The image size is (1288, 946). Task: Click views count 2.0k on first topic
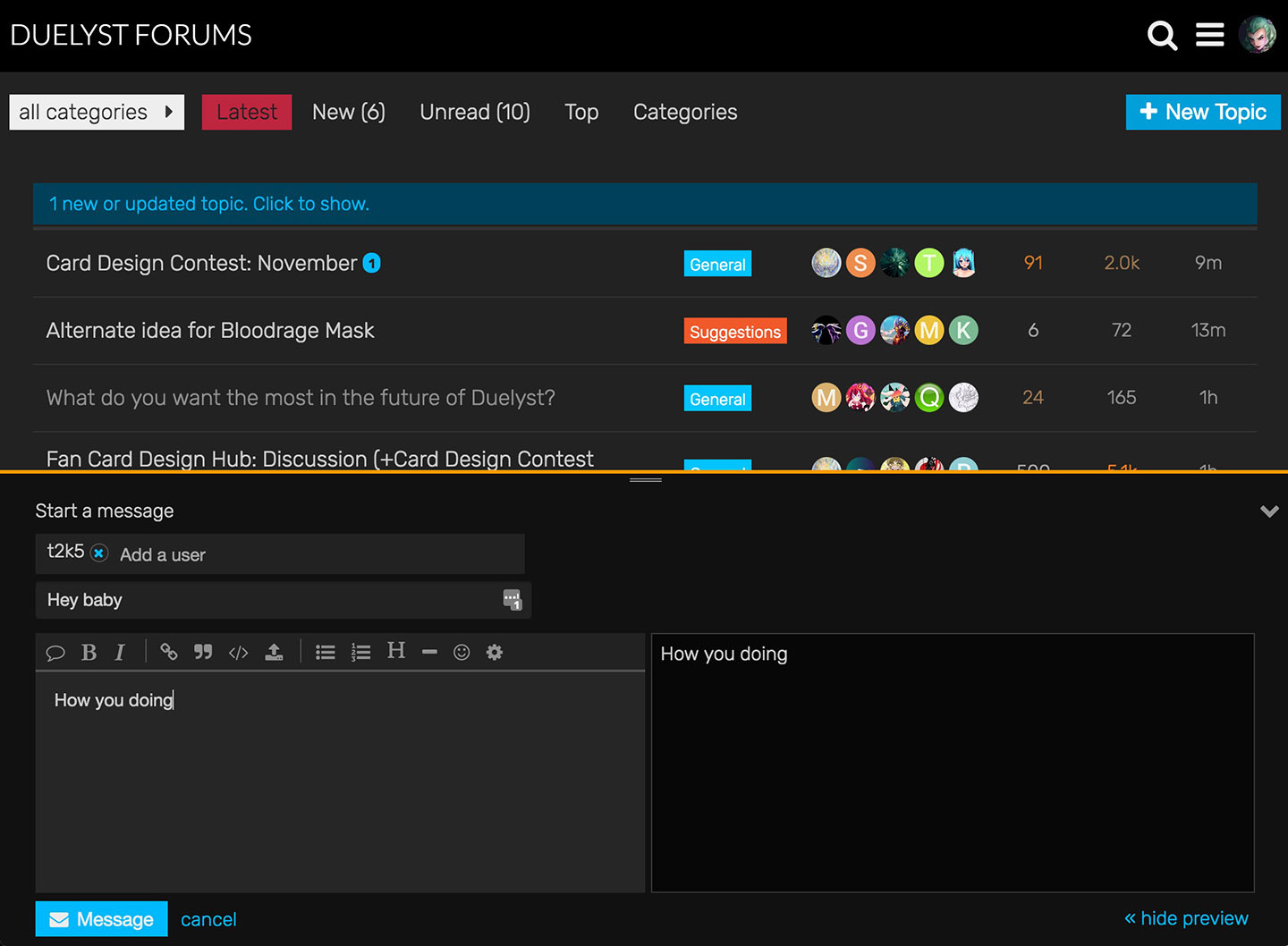[1122, 263]
